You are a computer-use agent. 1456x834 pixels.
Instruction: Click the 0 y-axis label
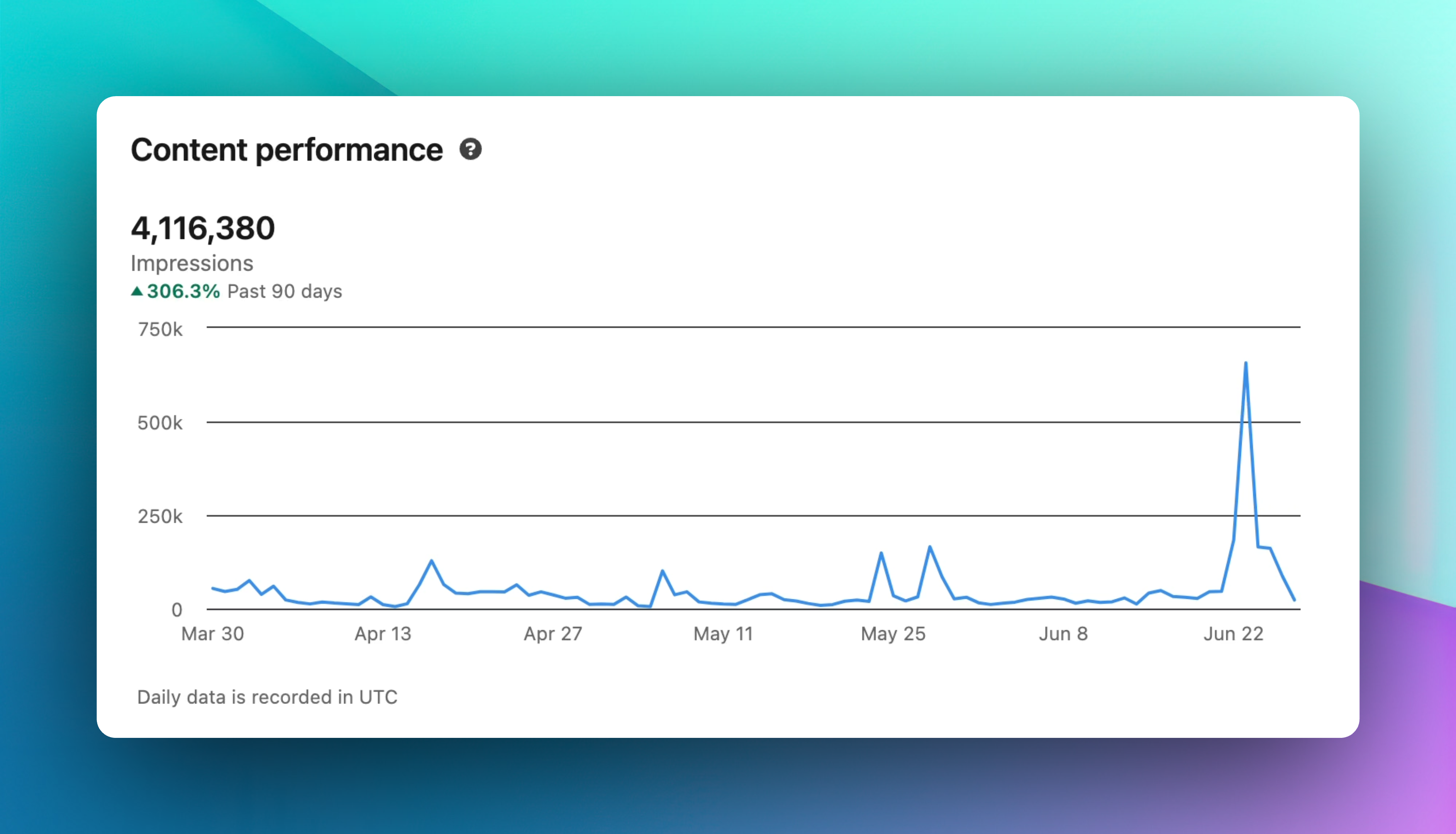(176, 610)
